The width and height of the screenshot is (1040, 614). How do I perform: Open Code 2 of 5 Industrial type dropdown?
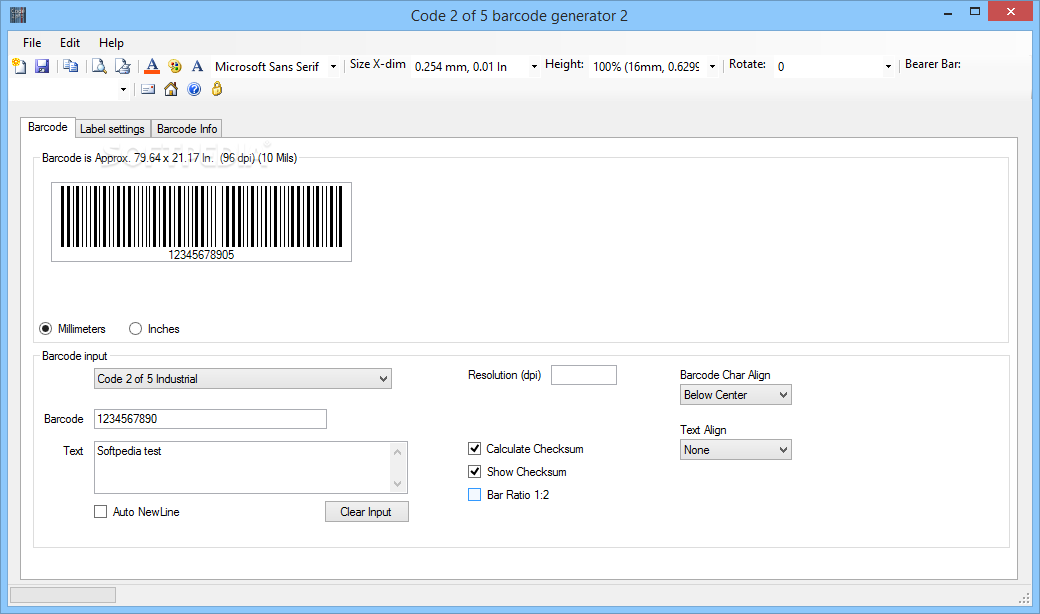click(243, 379)
